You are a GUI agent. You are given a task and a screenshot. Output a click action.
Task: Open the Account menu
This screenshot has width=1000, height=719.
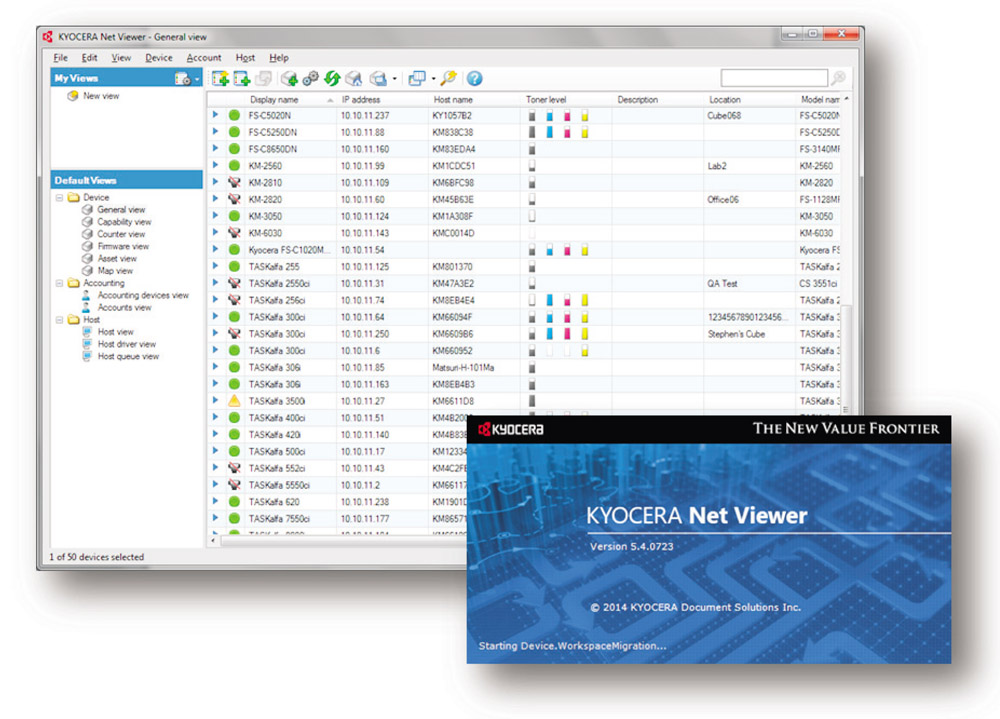click(x=203, y=57)
